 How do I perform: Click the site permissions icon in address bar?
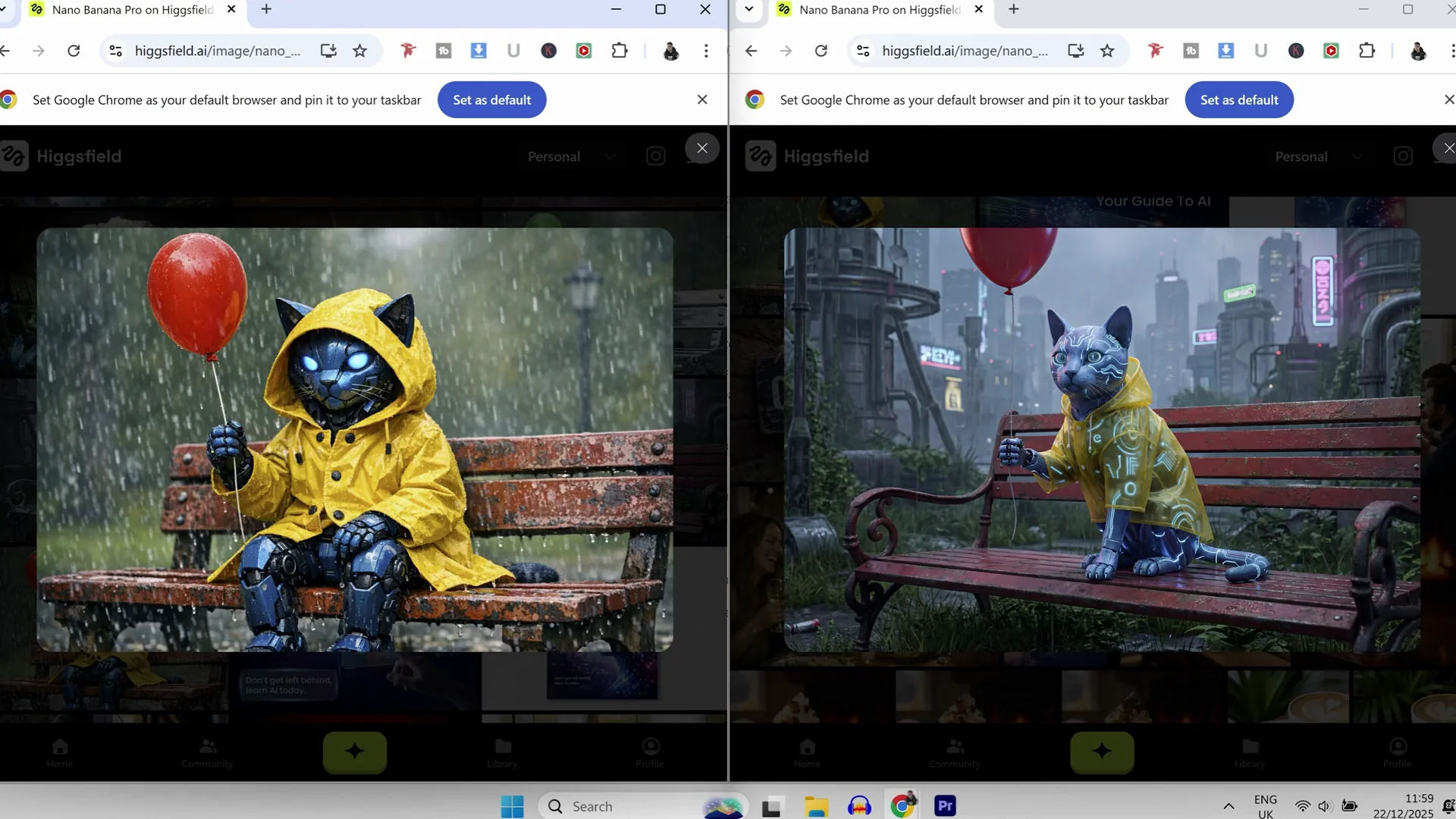coord(115,51)
